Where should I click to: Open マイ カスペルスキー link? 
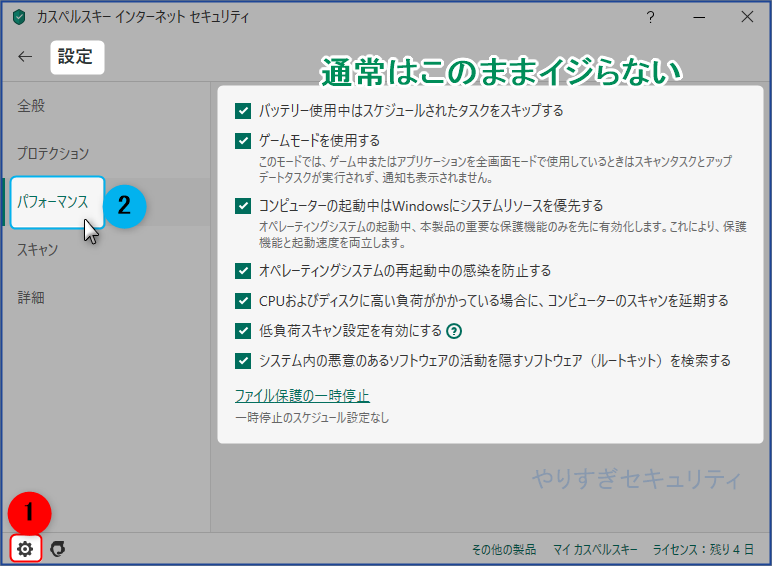[x=595, y=549]
